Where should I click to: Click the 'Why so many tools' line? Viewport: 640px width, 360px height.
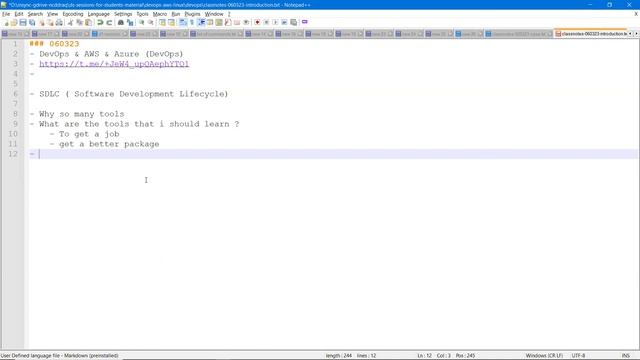(77, 114)
